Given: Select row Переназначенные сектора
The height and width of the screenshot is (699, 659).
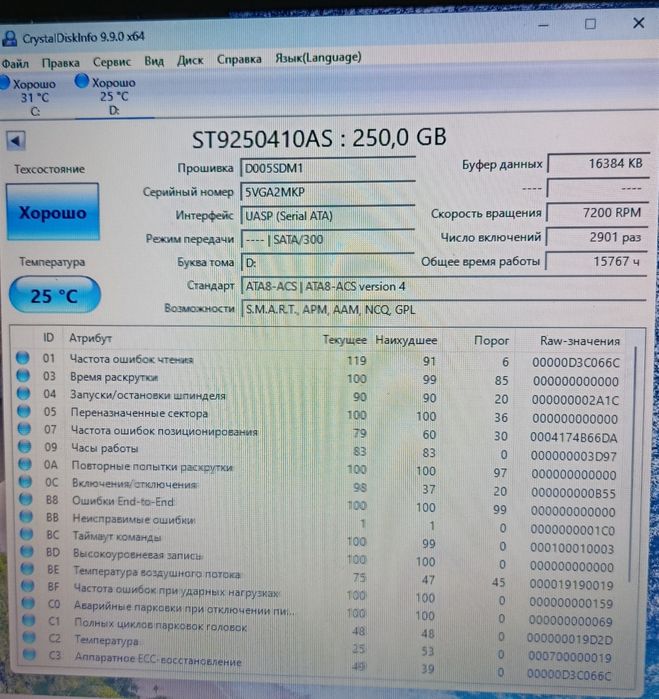Looking at the screenshot, I should click(x=317, y=415).
